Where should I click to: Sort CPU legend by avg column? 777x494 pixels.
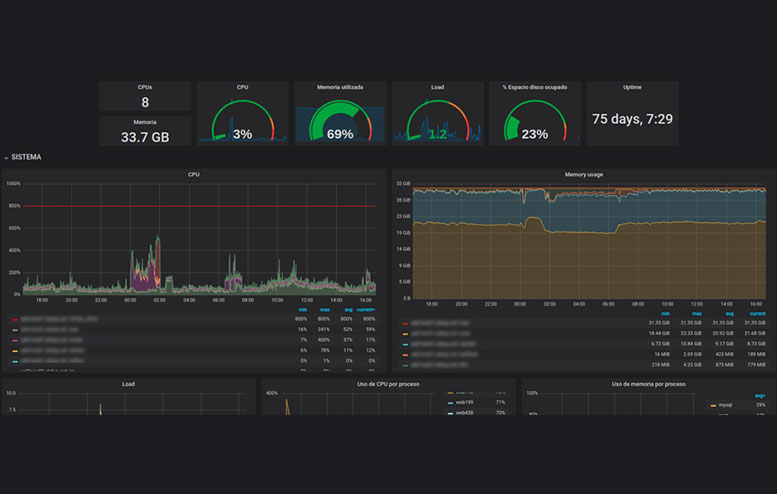click(347, 310)
